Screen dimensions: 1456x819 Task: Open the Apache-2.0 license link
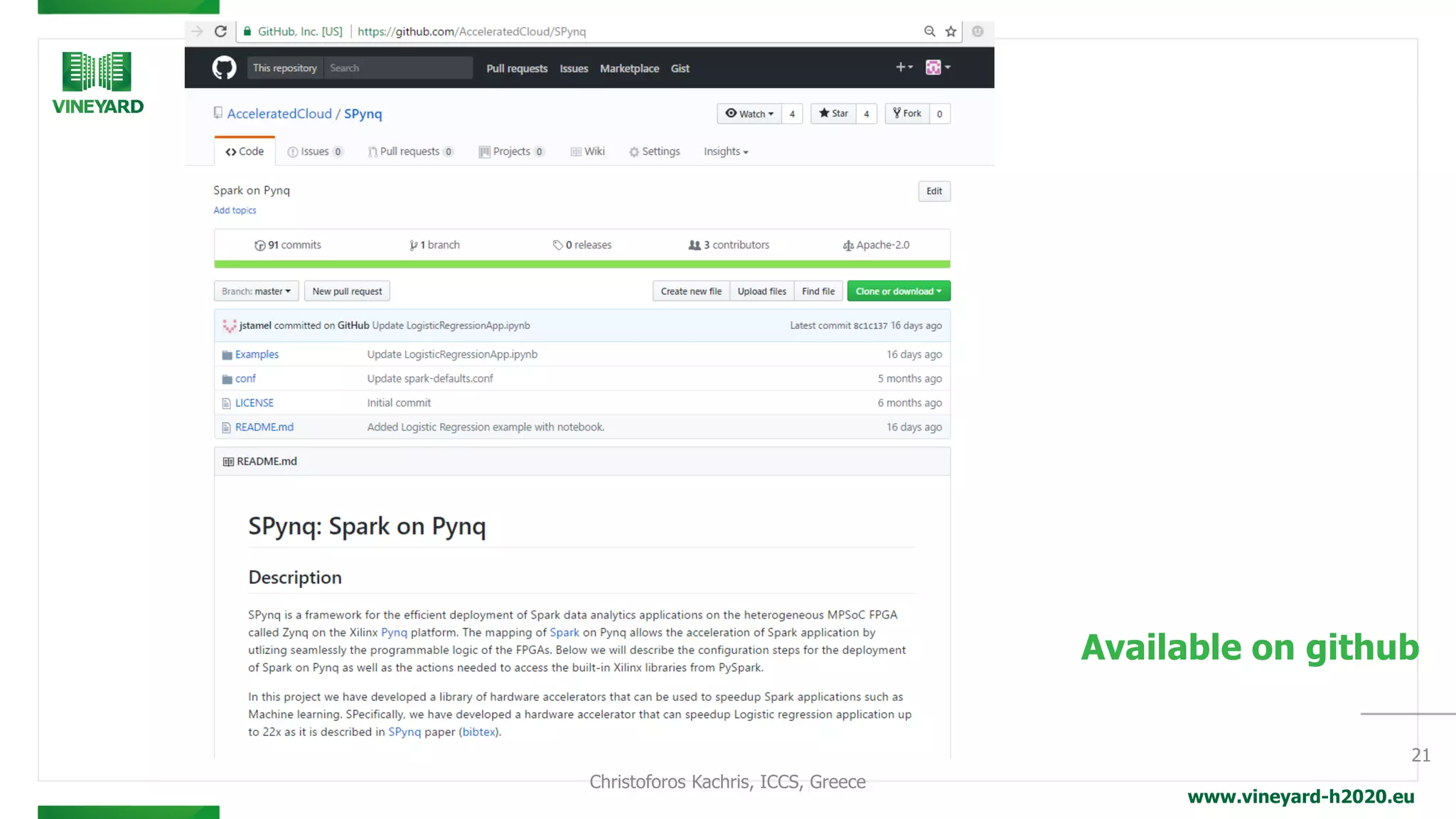click(x=876, y=245)
